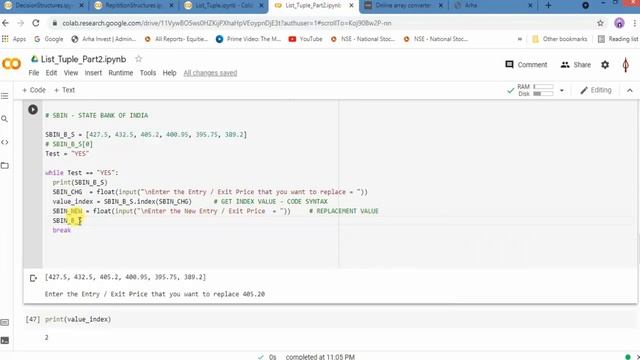
Task: Run the SBIN code cell
Action: click(x=33, y=109)
